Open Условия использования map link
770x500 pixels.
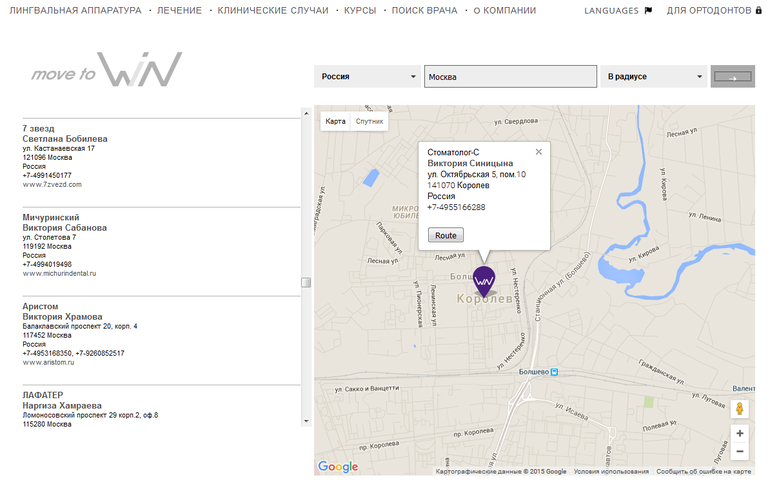click(x=611, y=472)
